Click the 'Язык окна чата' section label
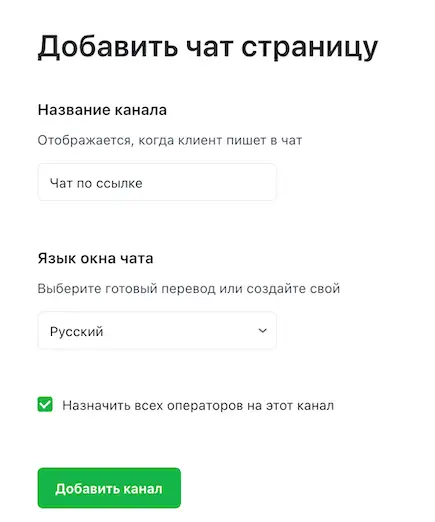The width and height of the screenshot is (435, 522). [95, 258]
